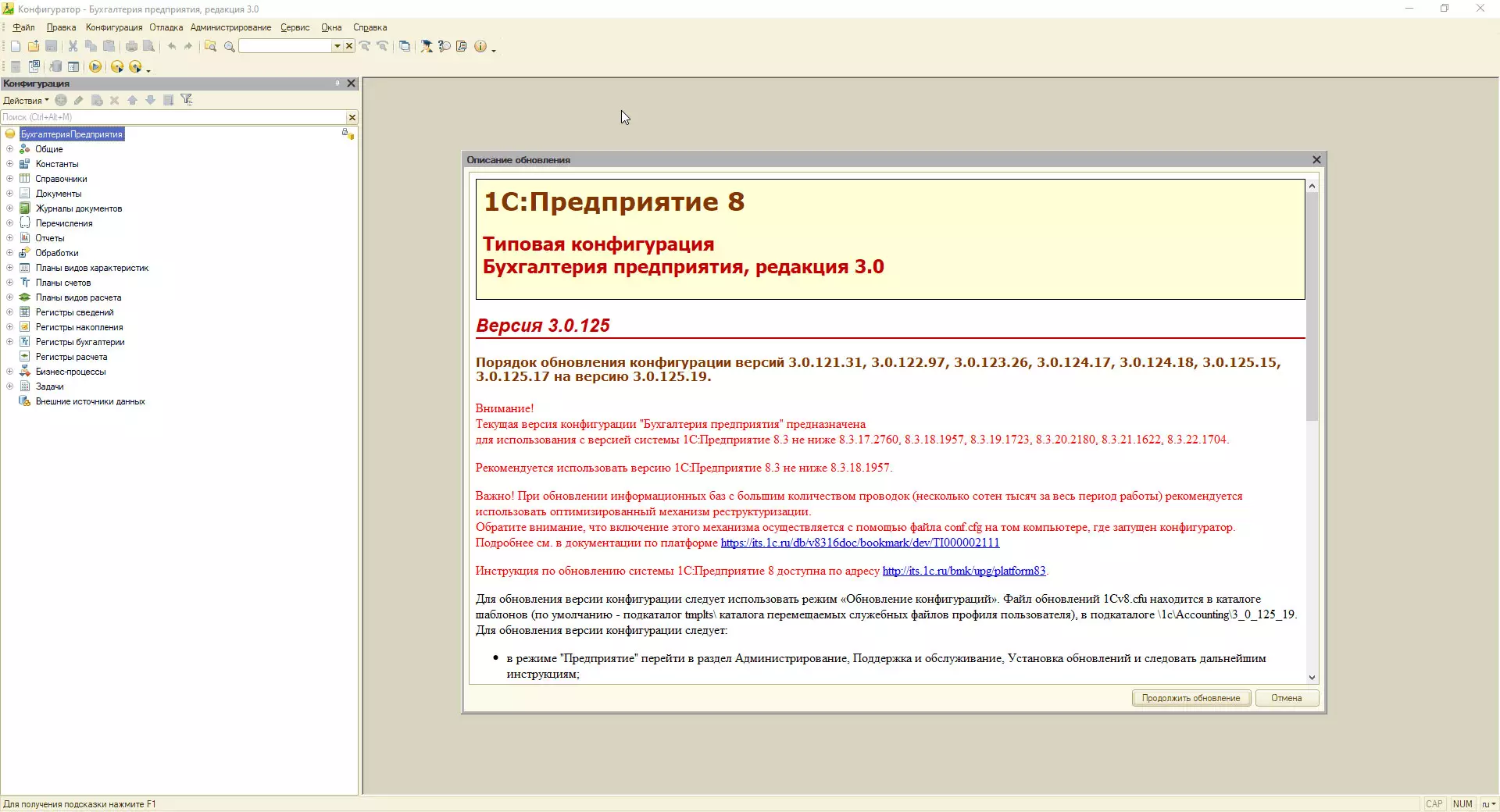Open global search in texts icon
1500x812 pixels.
210,46
